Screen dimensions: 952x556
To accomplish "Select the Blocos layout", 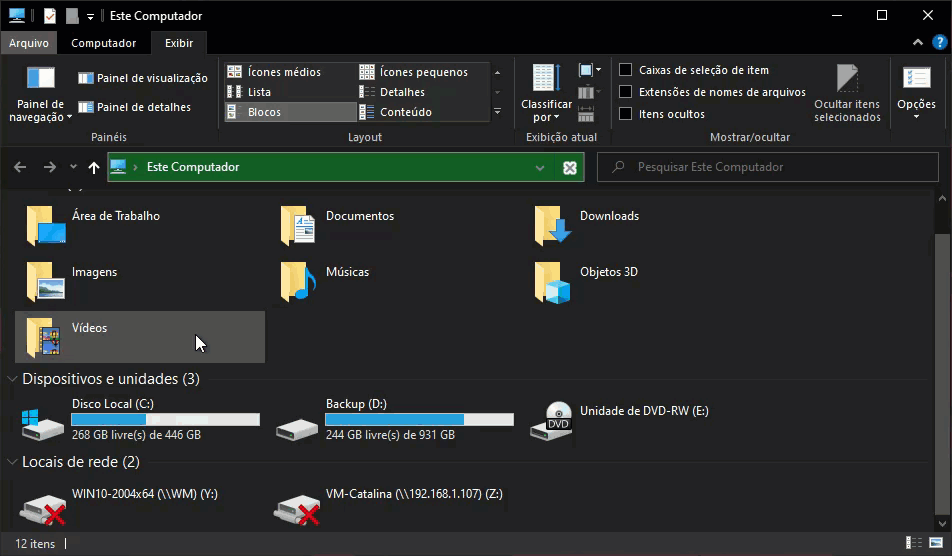I will pyautogui.click(x=290, y=112).
